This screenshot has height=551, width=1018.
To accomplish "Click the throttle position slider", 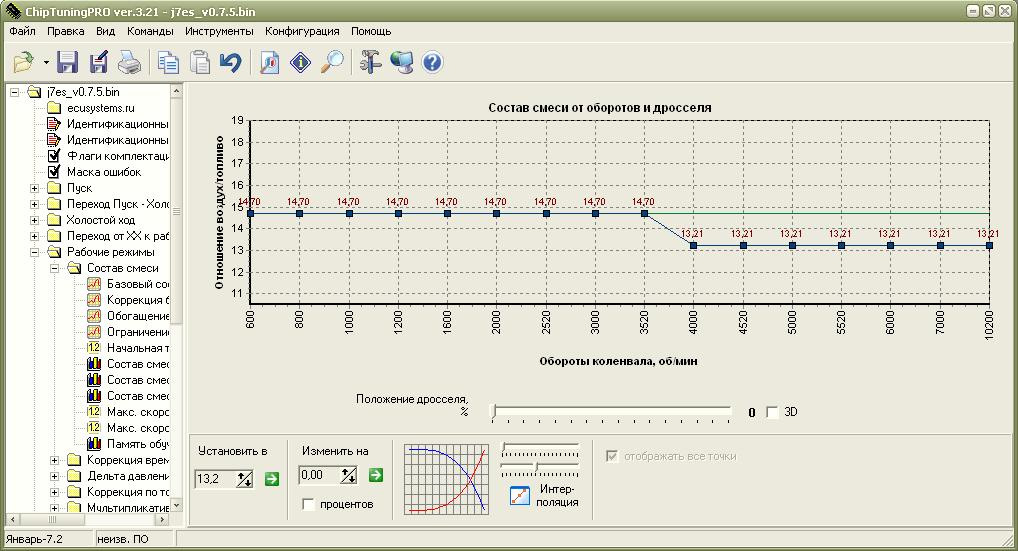I will pos(611,411).
